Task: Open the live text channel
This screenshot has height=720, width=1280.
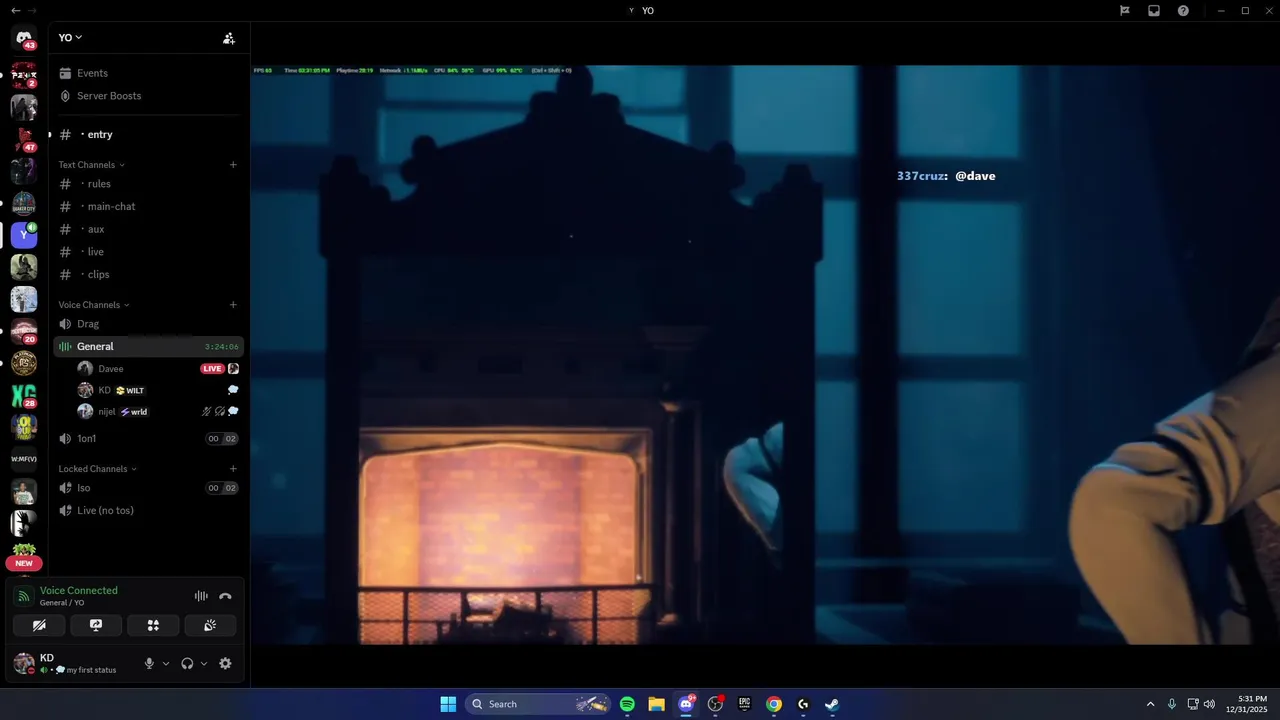Action: (x=148, y=252)
